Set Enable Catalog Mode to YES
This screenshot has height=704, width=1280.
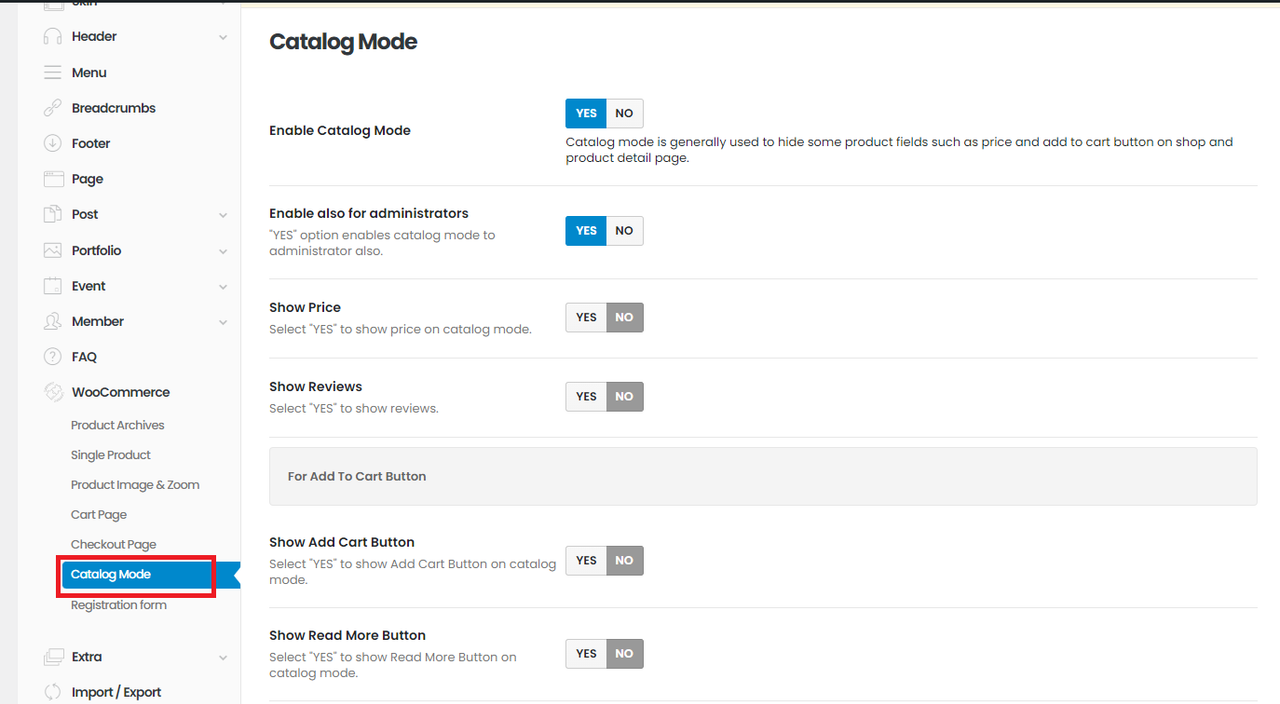[x=586, y=113]
